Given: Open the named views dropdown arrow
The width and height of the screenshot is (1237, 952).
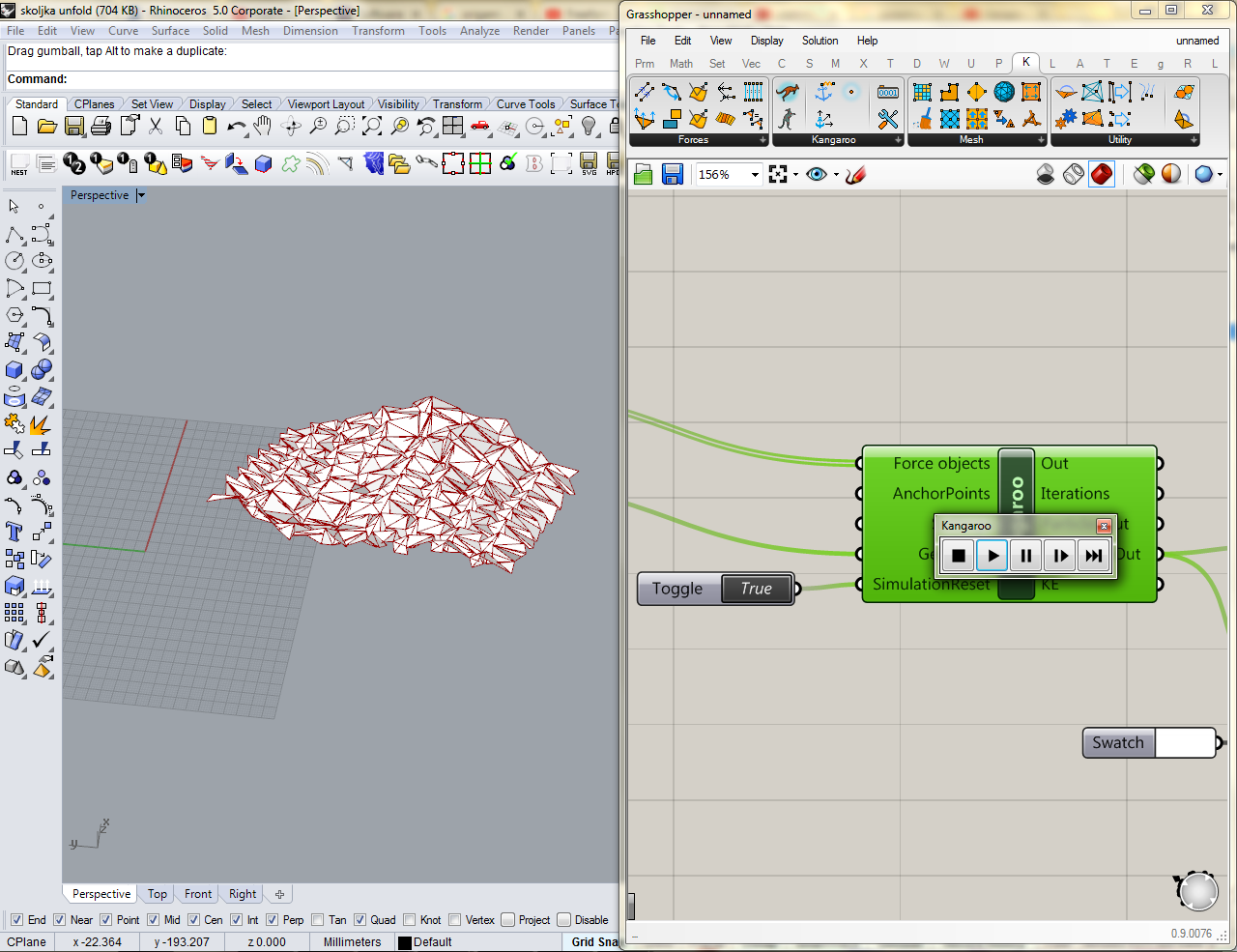Looking at the screenshot, I should tap(795, 175).
